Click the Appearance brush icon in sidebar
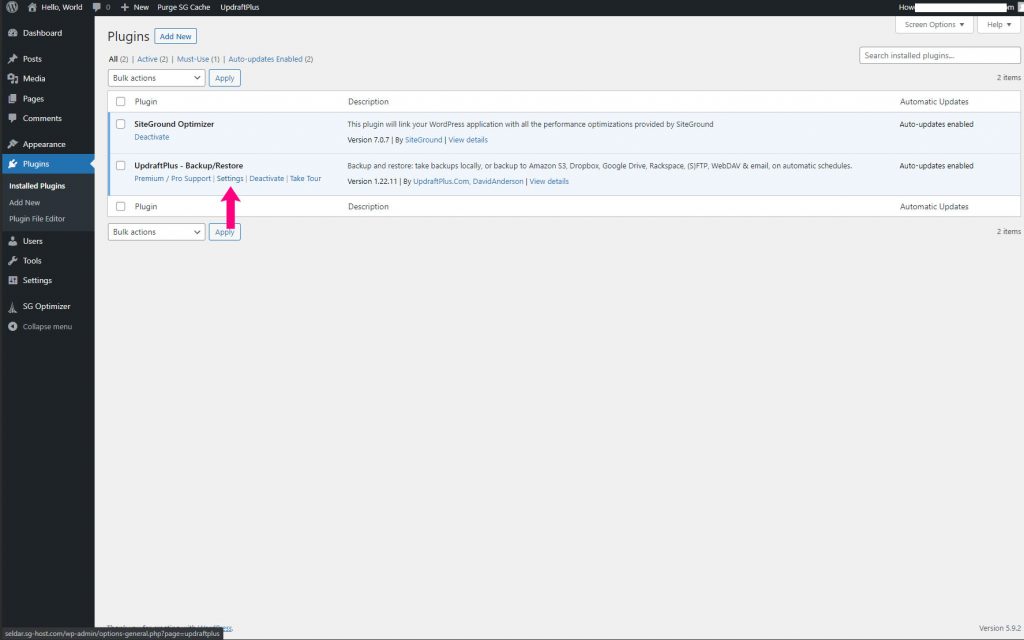The width and height of the screenshot is (1024, 640). click(x=12, y=144)
